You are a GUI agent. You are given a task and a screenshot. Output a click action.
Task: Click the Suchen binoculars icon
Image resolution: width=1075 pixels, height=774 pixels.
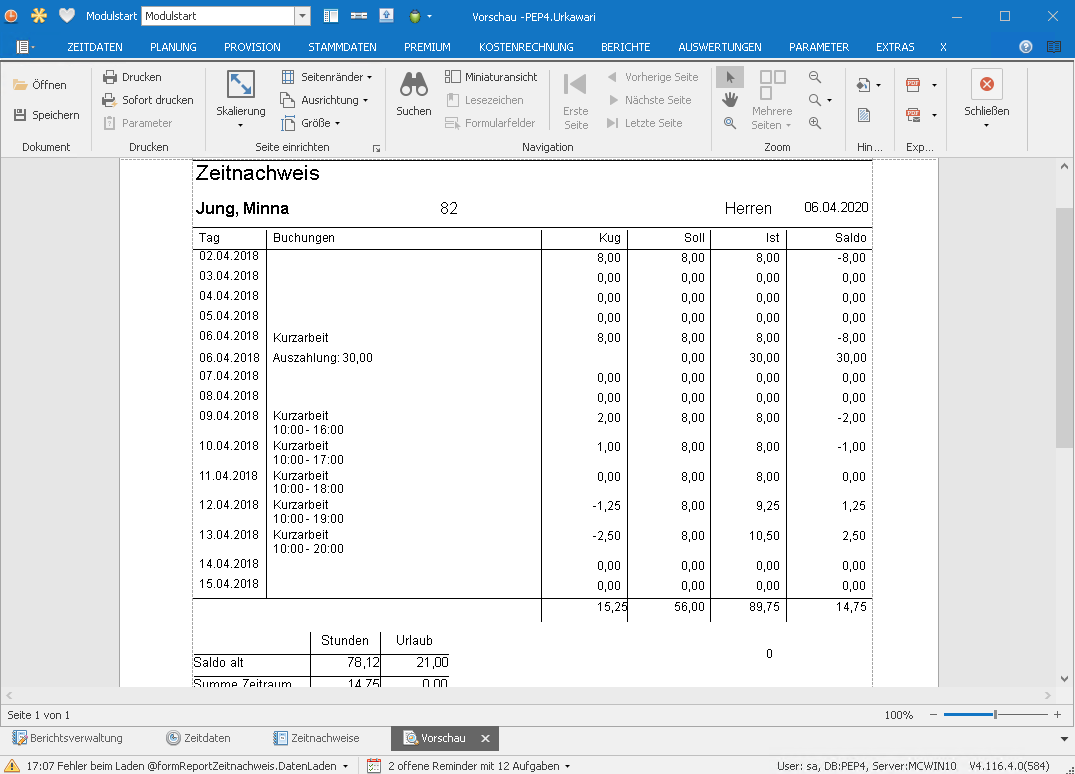click(x=414, y=84)
